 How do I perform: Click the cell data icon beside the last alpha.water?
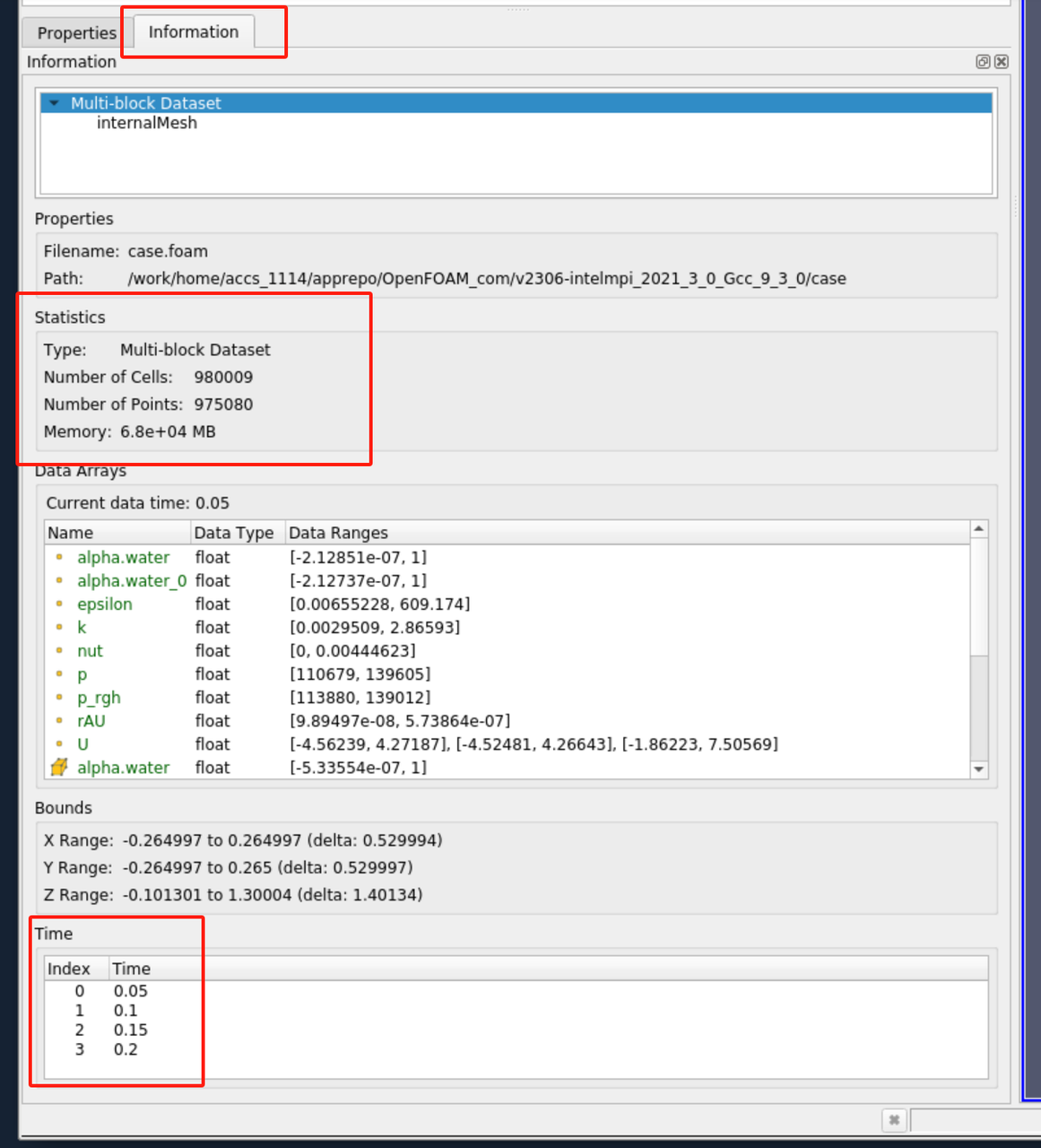59,768
